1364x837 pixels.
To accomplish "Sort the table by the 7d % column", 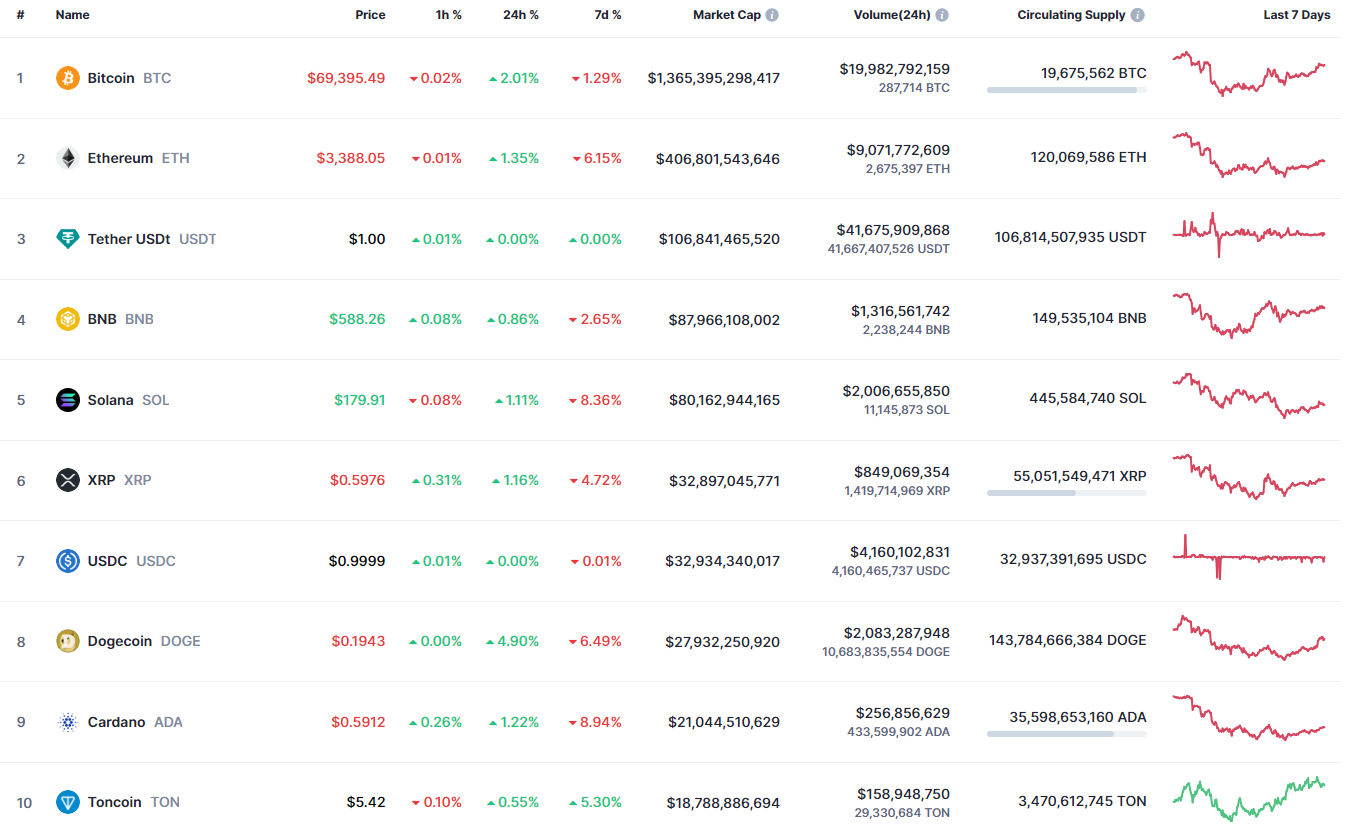I will (x=607, y=14).
